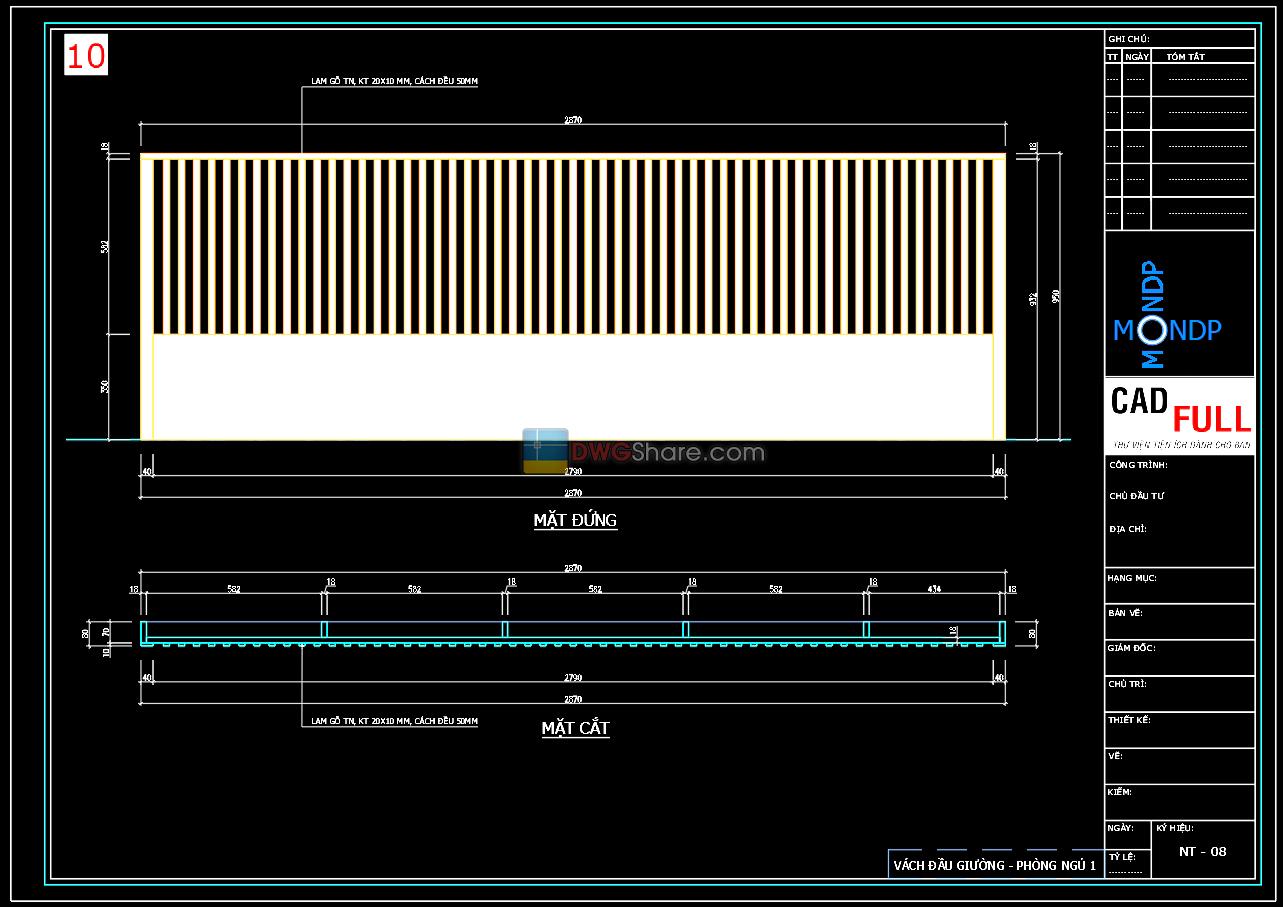This screenshot has height=907, width=1283.
Task: Click the GIÁM ĐỐC field
Action: point(1131,648)
